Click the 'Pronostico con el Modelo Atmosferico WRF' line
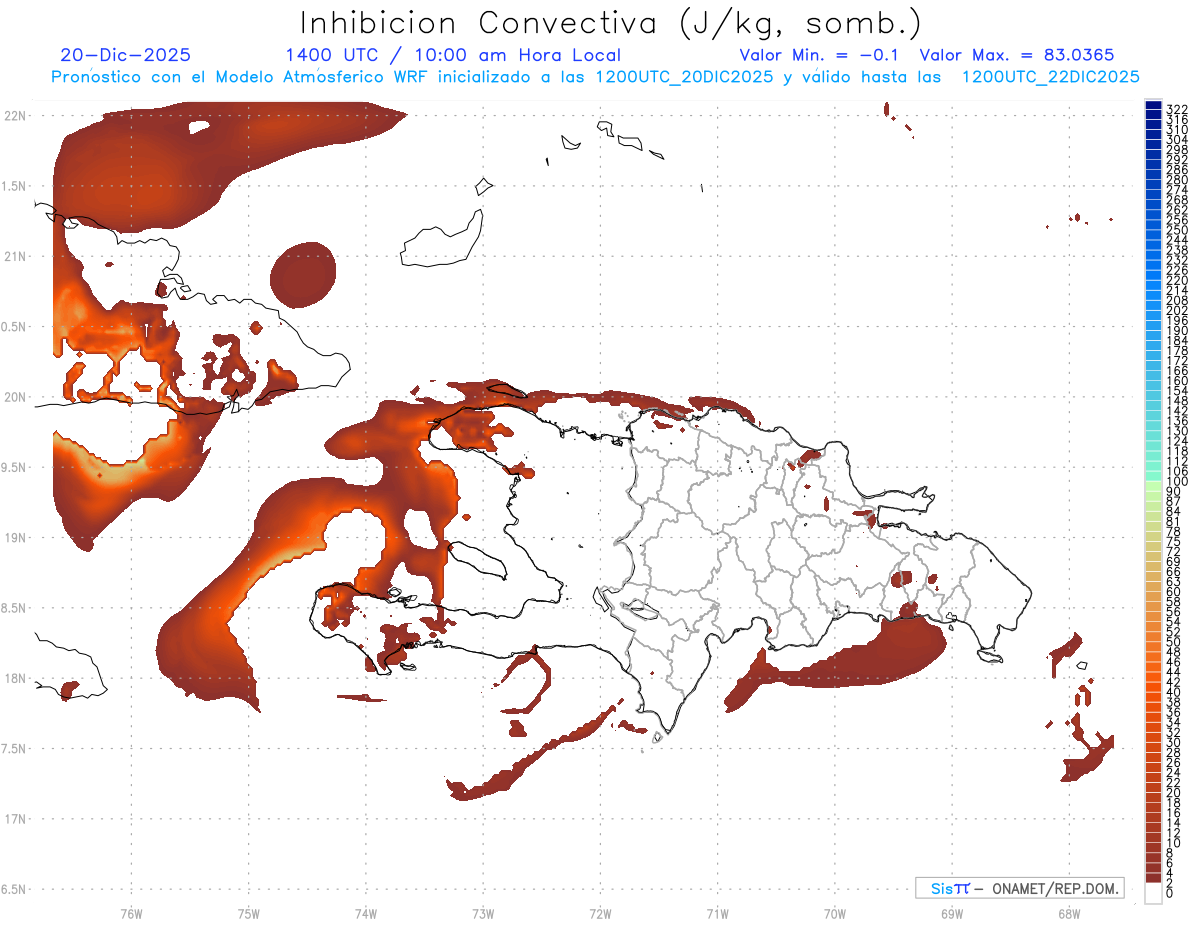 click(x=595, y=77)
